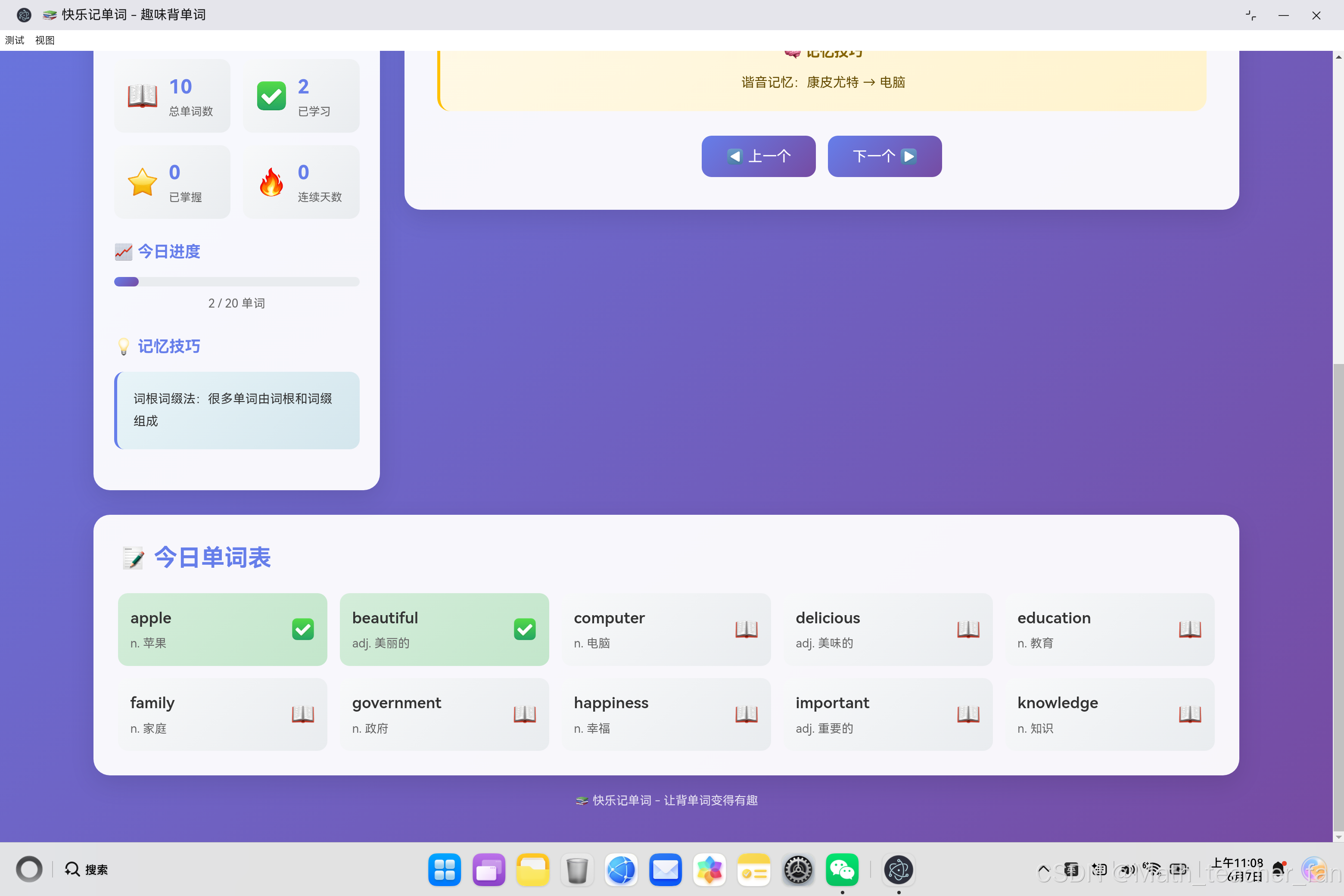Click the open book icon for 总单词数
This screenshot has height=896, width=1344.
pyautogui.click(x=142, y=96)
